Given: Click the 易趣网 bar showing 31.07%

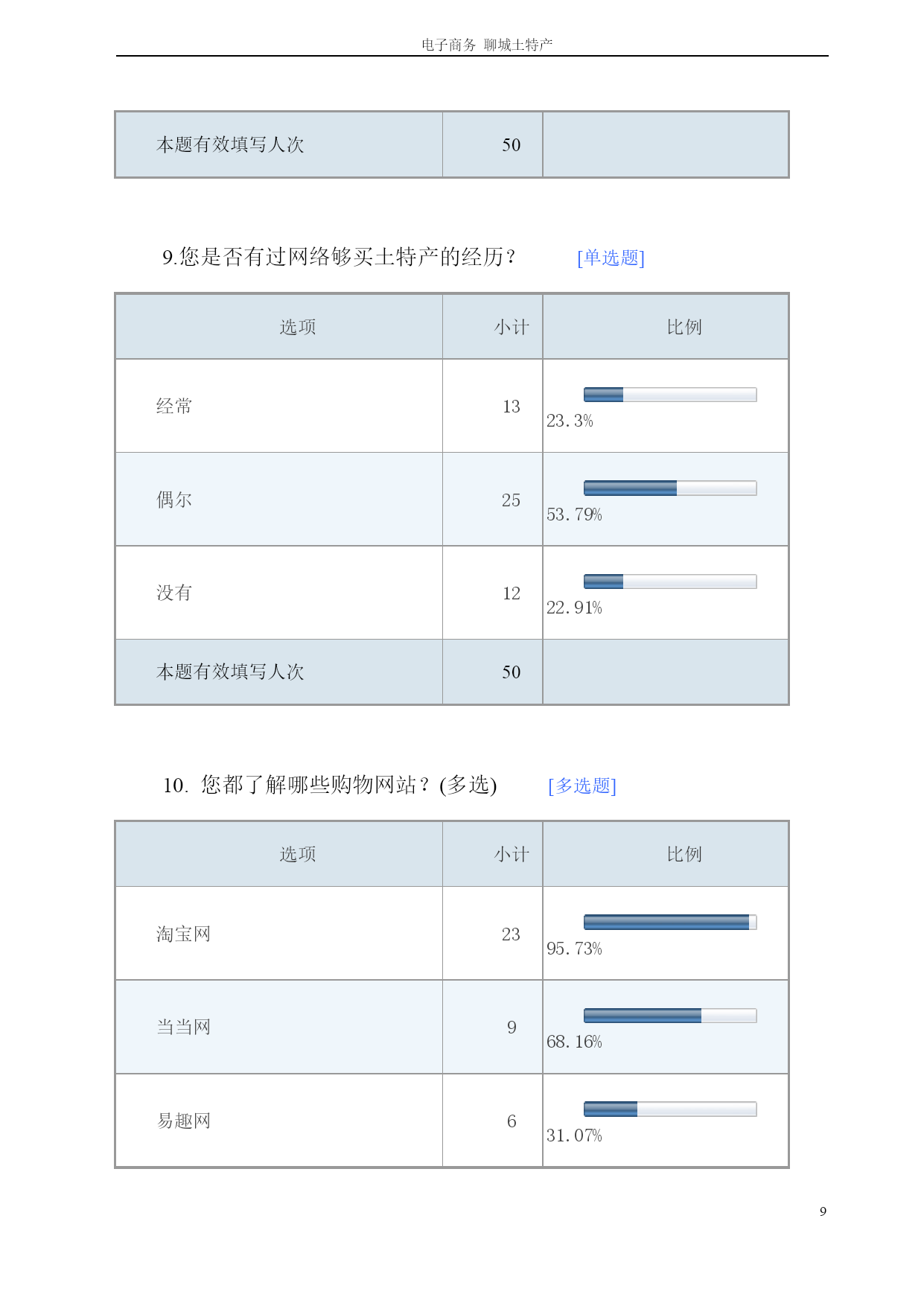Looking at the screenshot, I should point(670,1109).
